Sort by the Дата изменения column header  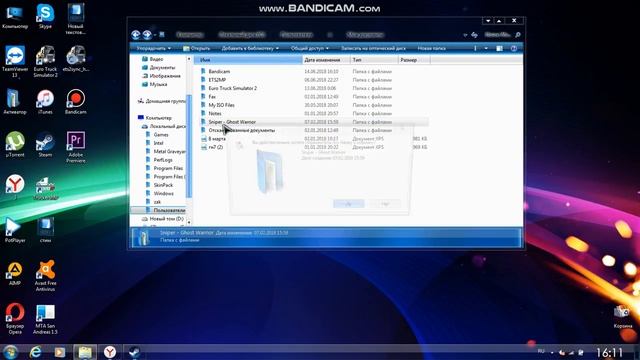326,60
